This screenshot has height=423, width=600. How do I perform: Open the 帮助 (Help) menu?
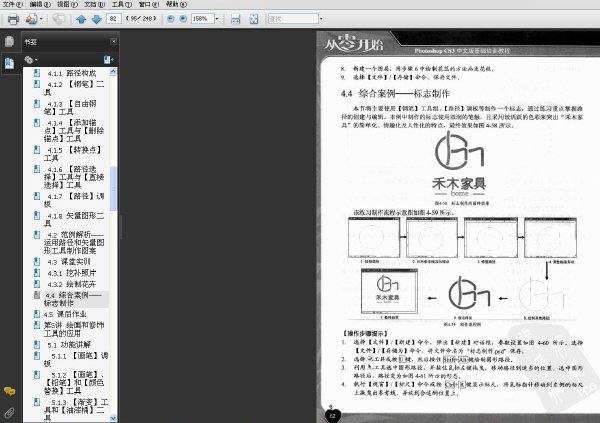176,4
